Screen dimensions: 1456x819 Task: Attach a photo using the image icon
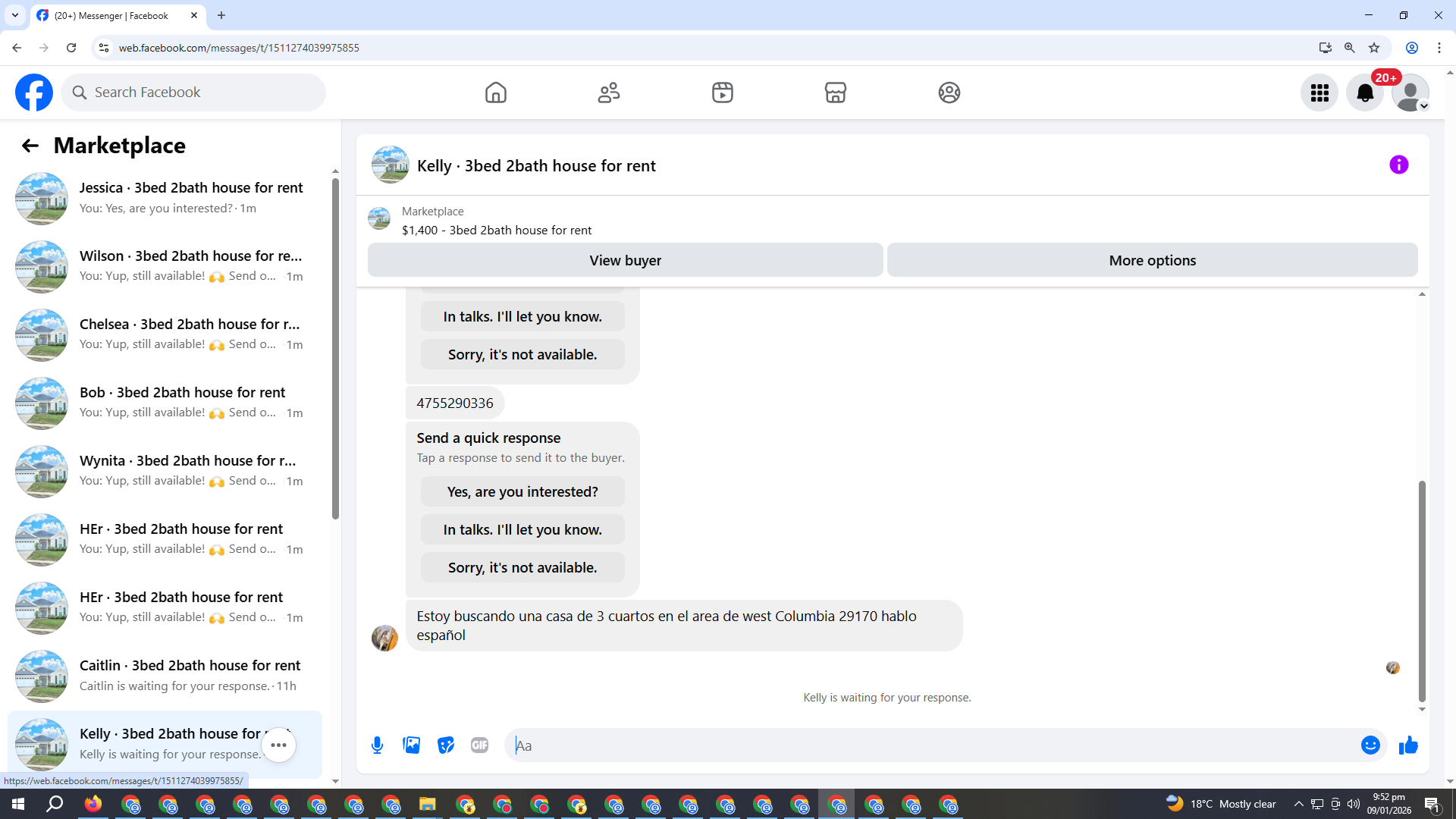pyautogui.click(x=412, y=745)
